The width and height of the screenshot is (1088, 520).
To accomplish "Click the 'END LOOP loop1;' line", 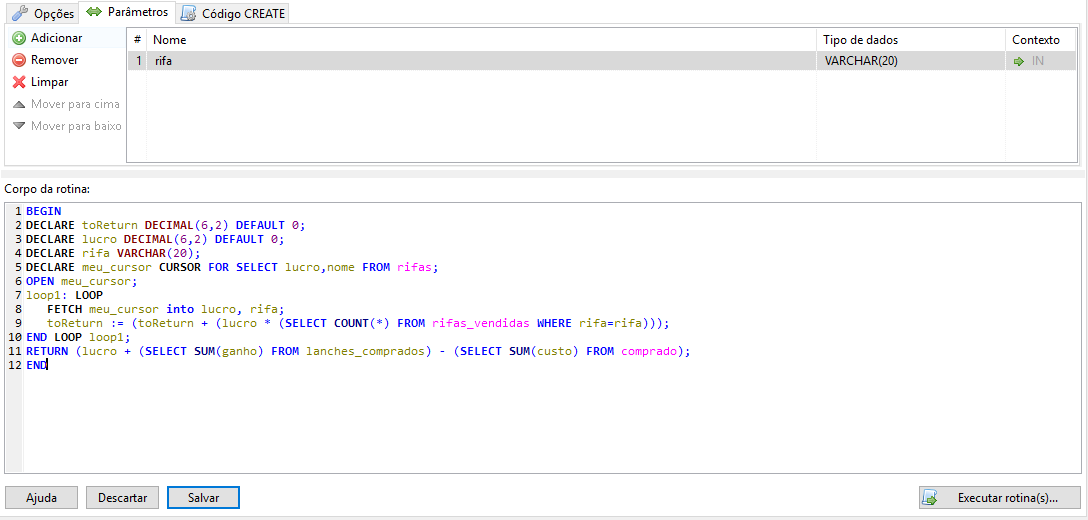I will click(78, 337).
